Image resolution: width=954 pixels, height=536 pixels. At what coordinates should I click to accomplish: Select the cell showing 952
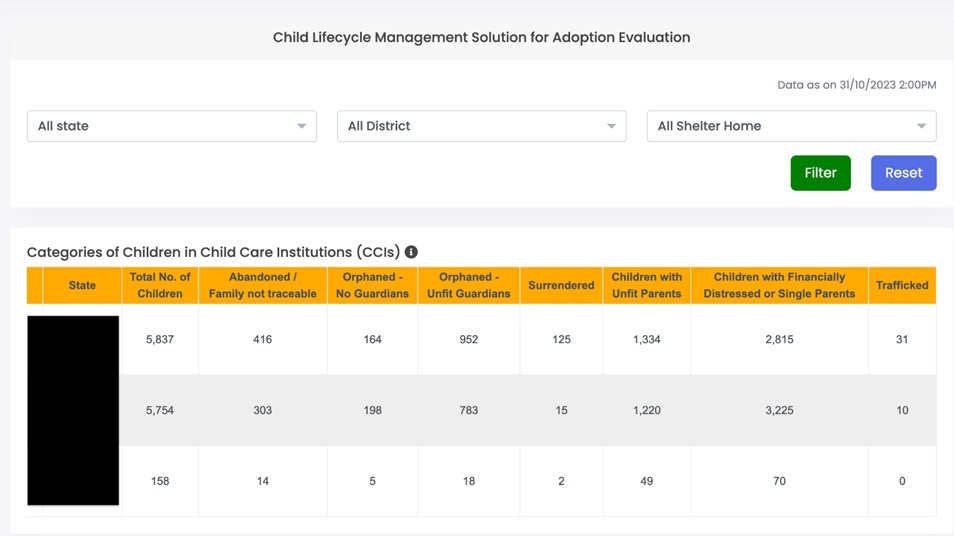[x=468, y=339]
